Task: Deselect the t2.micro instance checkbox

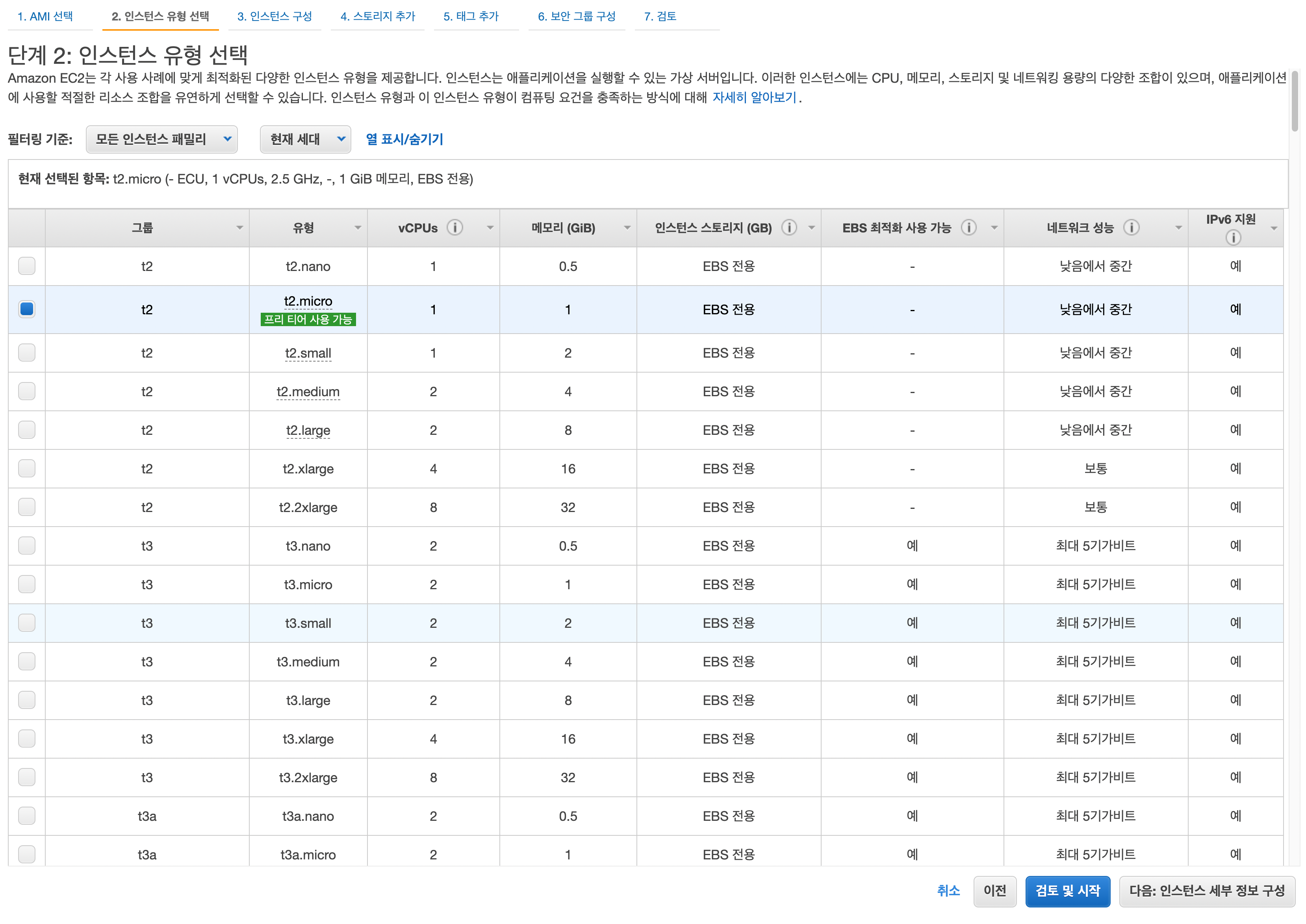Action: click(27, 309)
